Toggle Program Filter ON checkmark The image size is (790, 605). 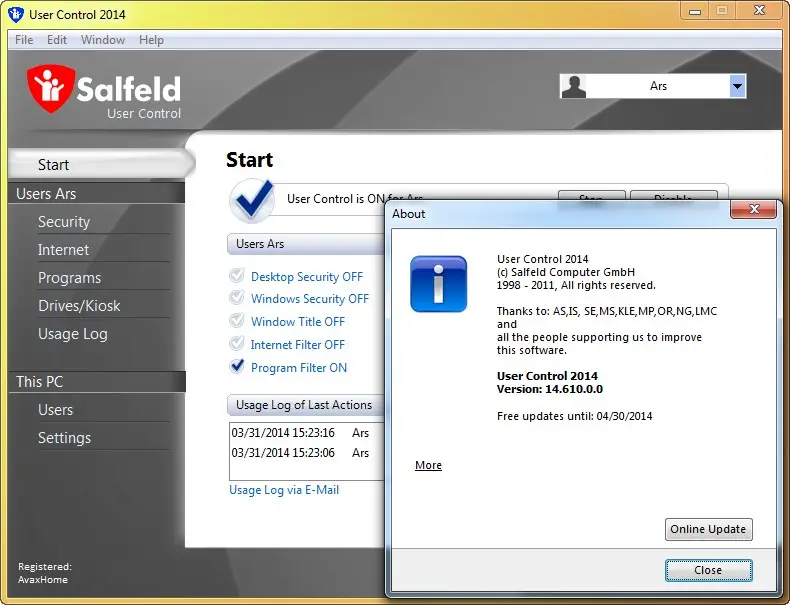click(x=237, y=366)
